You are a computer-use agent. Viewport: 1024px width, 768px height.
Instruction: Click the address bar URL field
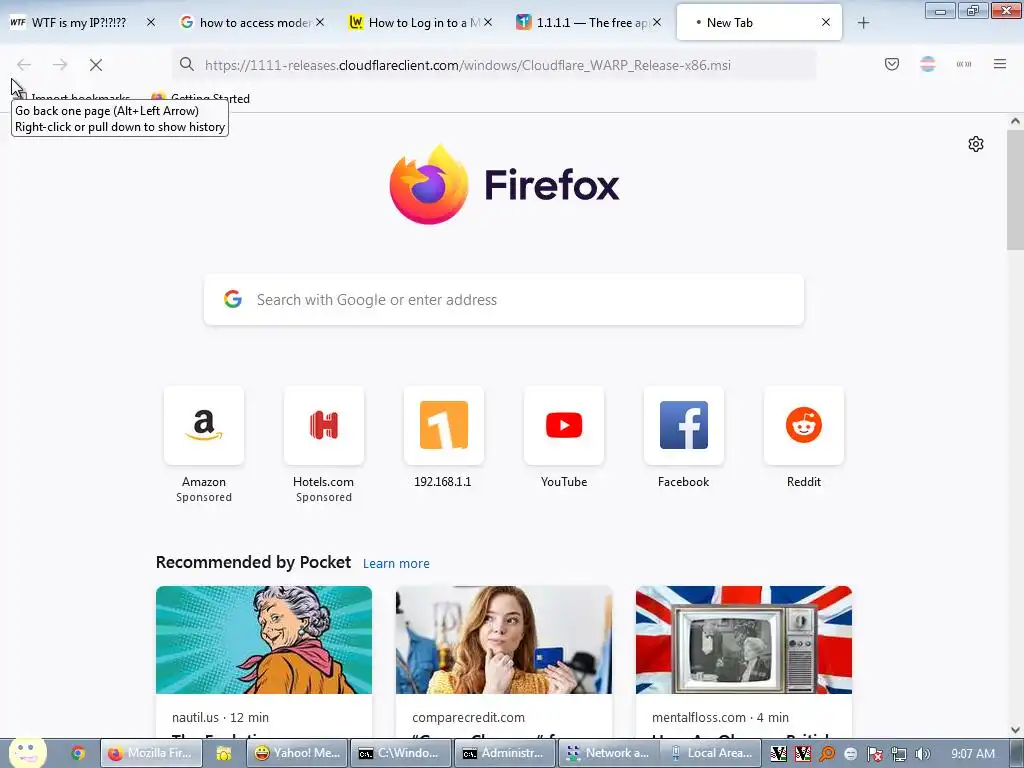pyautogui.click(x=494, y=65)
